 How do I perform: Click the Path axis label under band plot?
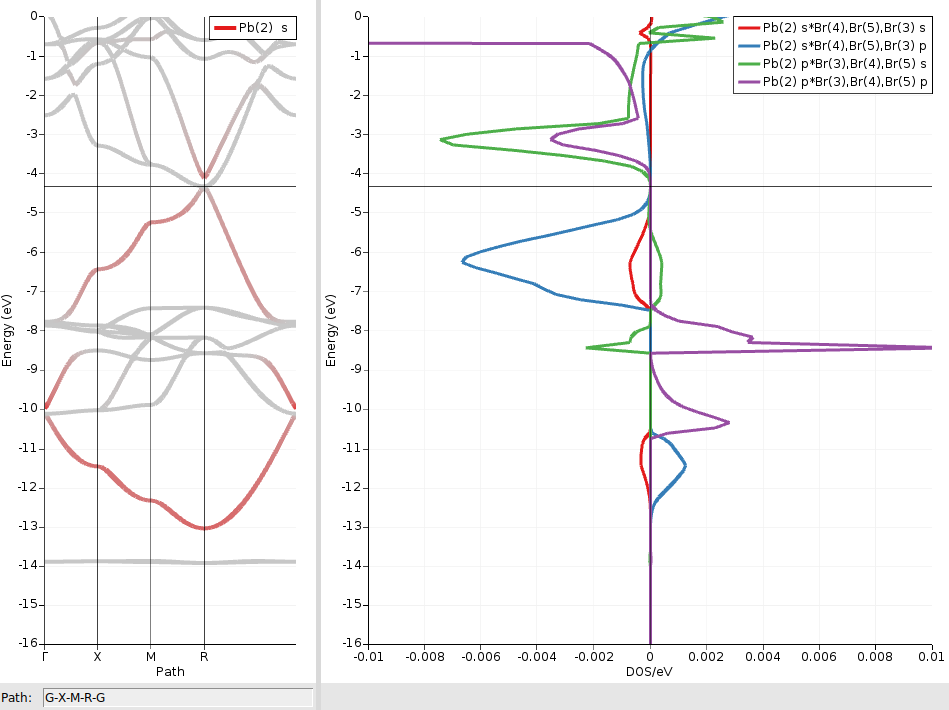170,672
